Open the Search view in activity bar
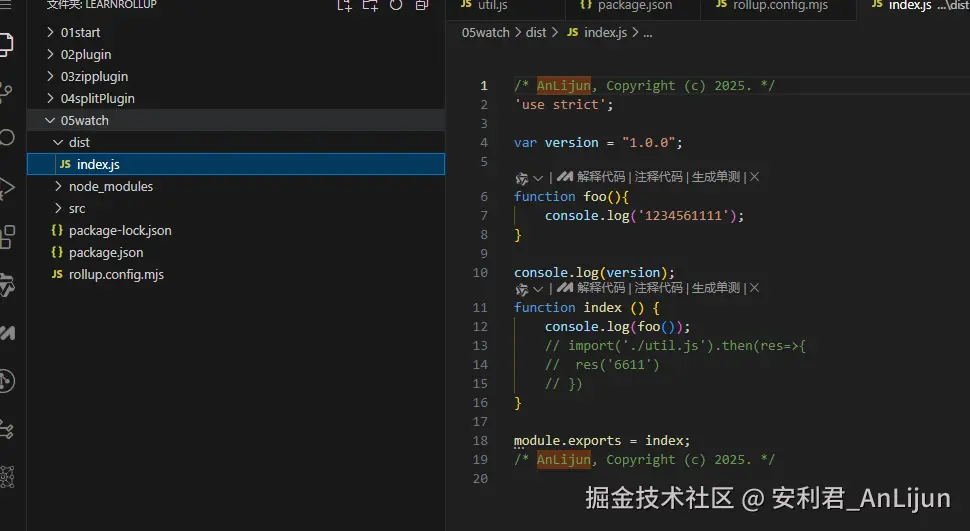Image resolution: width=970 pixels, height=531 pixels. point(6,137)
